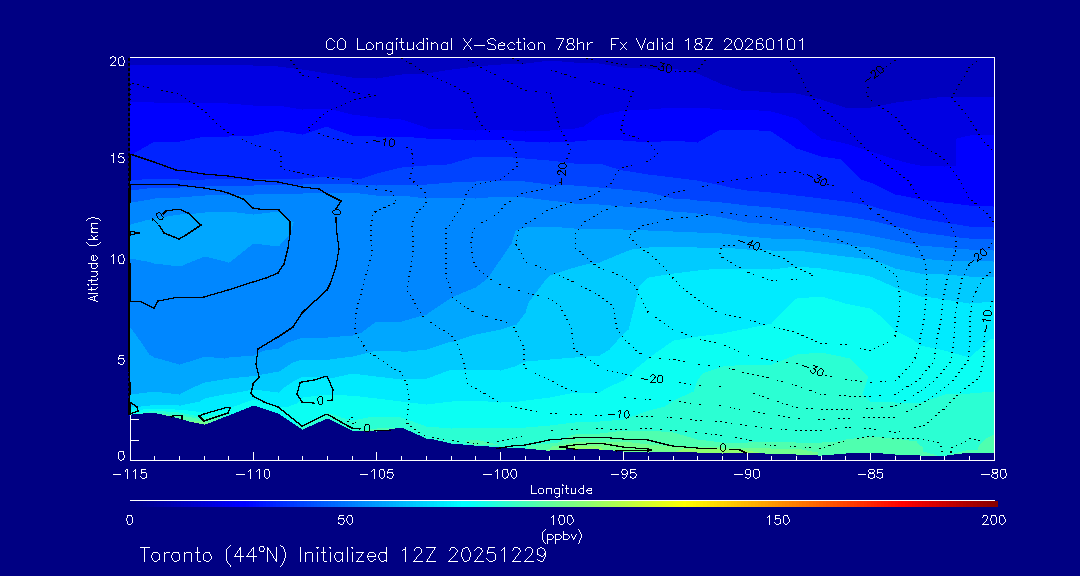Viewport: 1080px width, 576px height.
Task: Click the colorbar tick label '0'
Action: [x=129, y=520]
